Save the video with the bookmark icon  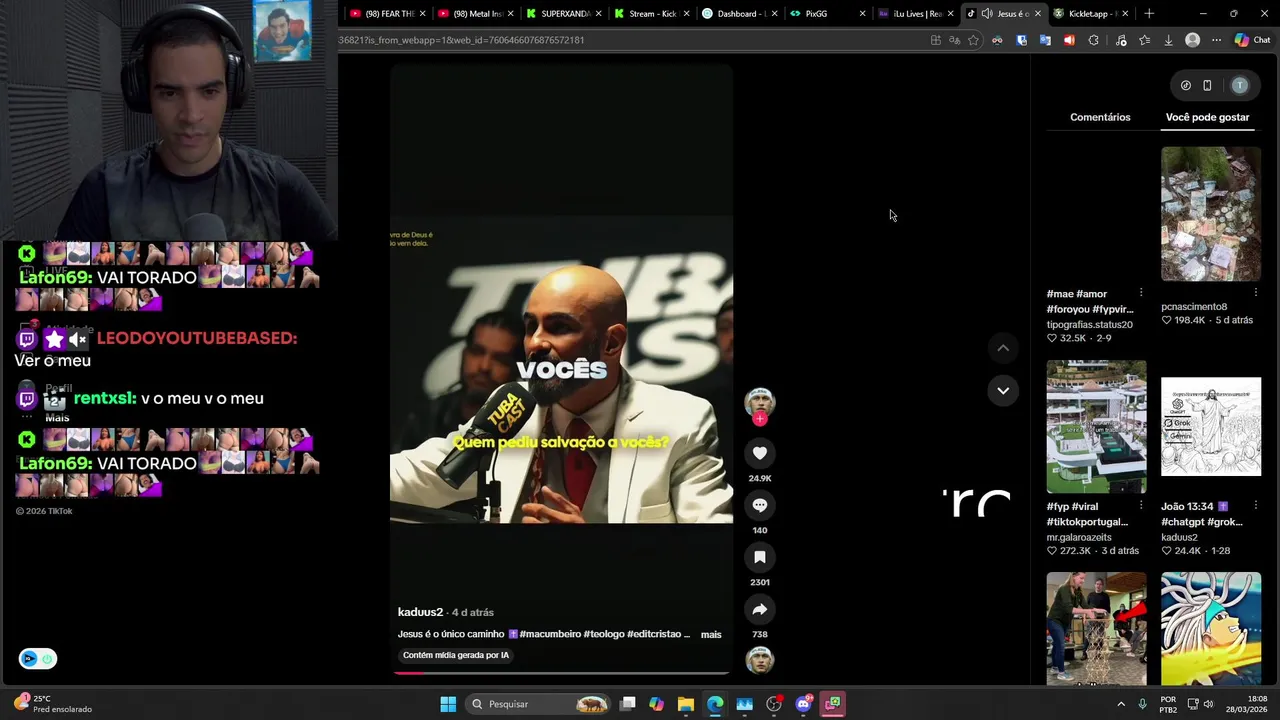(760, 557)
